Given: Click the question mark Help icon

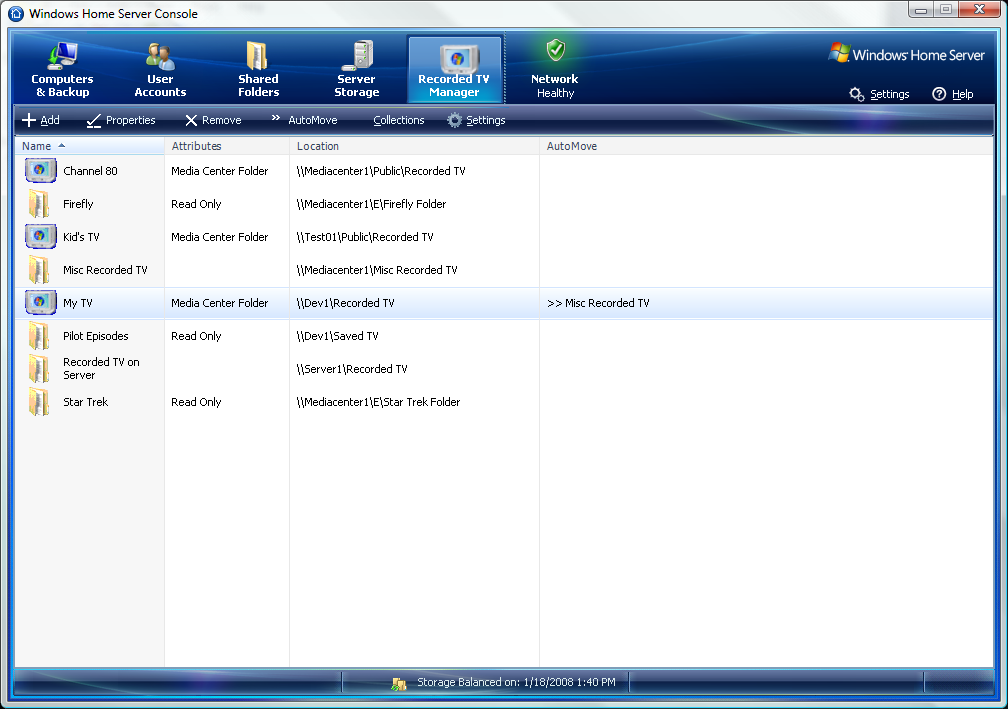Looking at the screenshot, I should click(939, 94).
